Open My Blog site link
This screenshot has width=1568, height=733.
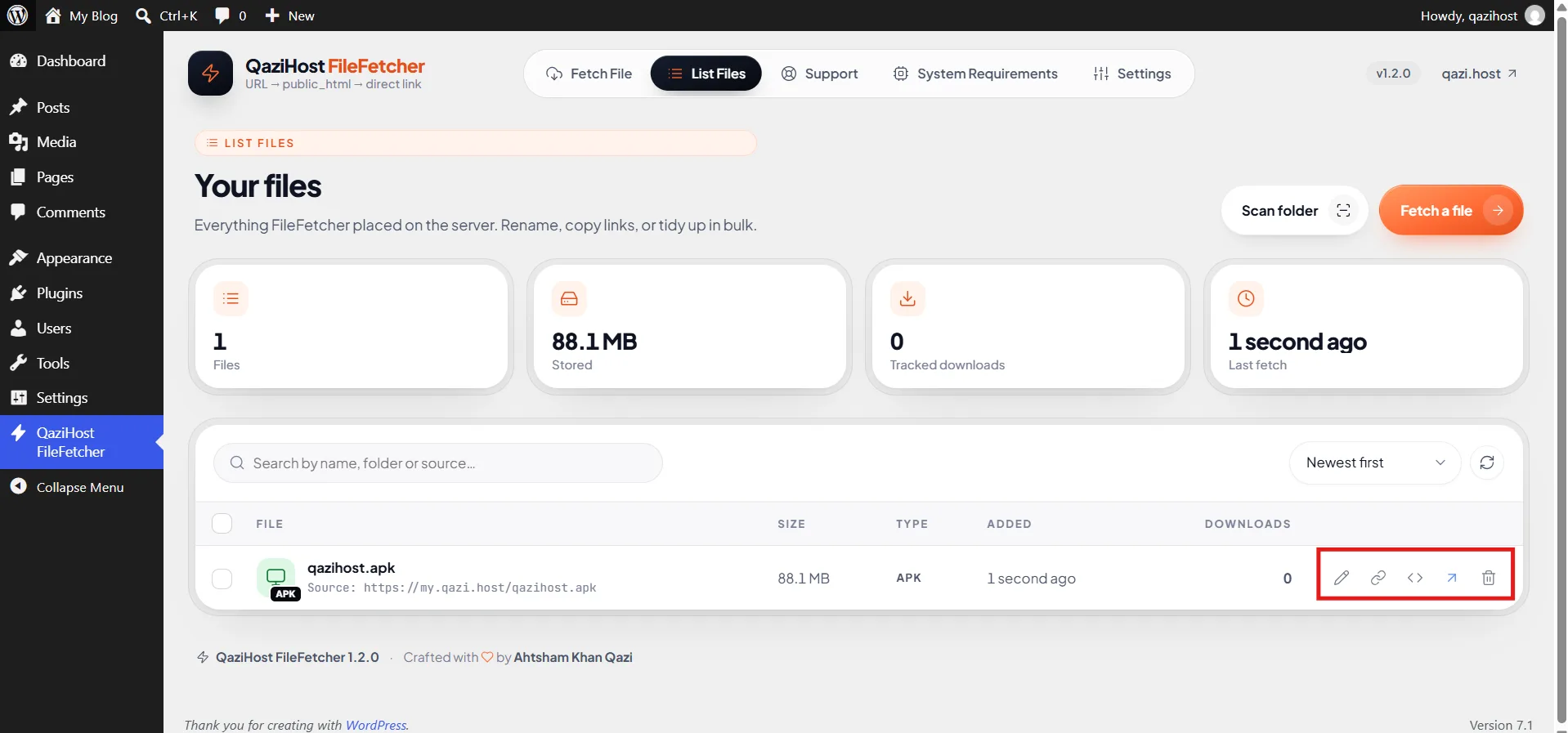82,16
